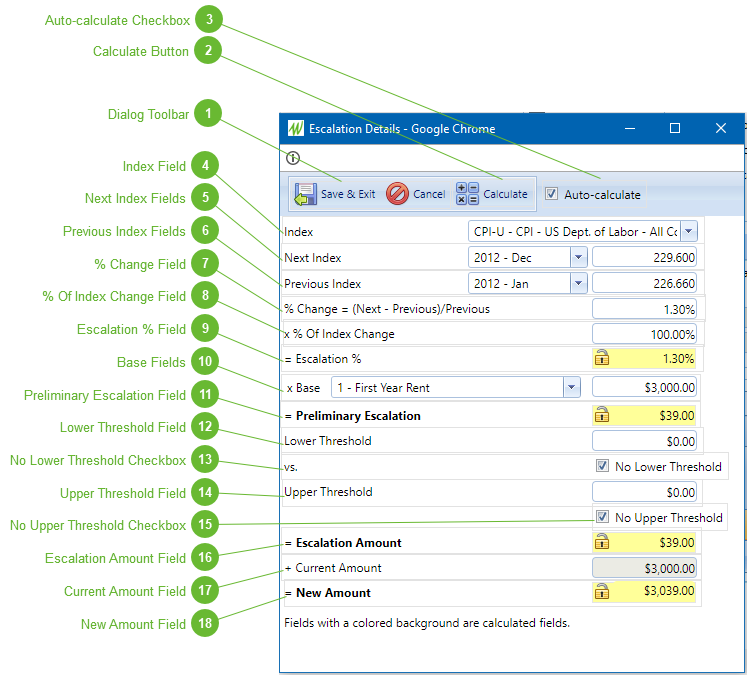Open the Index CPI-U dropdown
The width and height of the screenshot is (750, 678).
click(689, 232)
